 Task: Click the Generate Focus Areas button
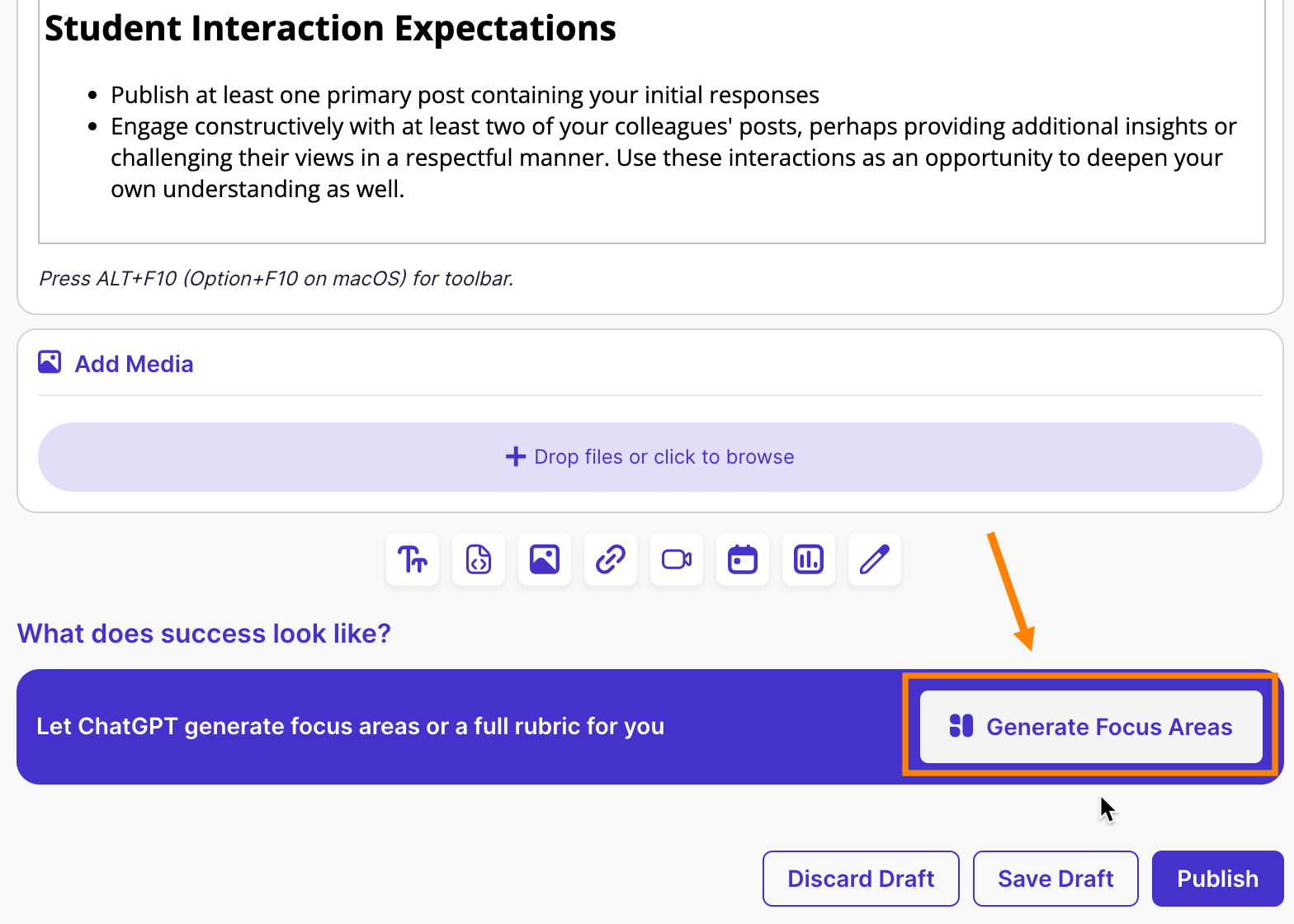pyautogui.click(x=1091, y=727)
